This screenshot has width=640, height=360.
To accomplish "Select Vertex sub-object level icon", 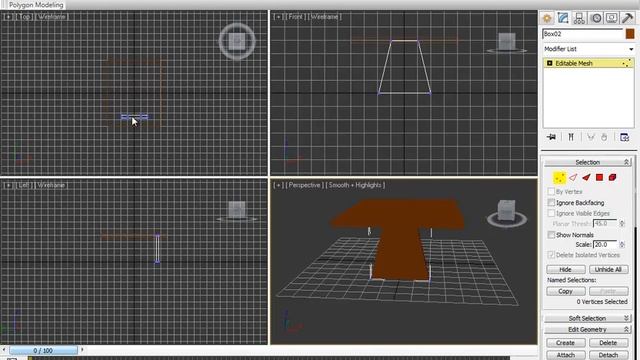I will 559,178.
